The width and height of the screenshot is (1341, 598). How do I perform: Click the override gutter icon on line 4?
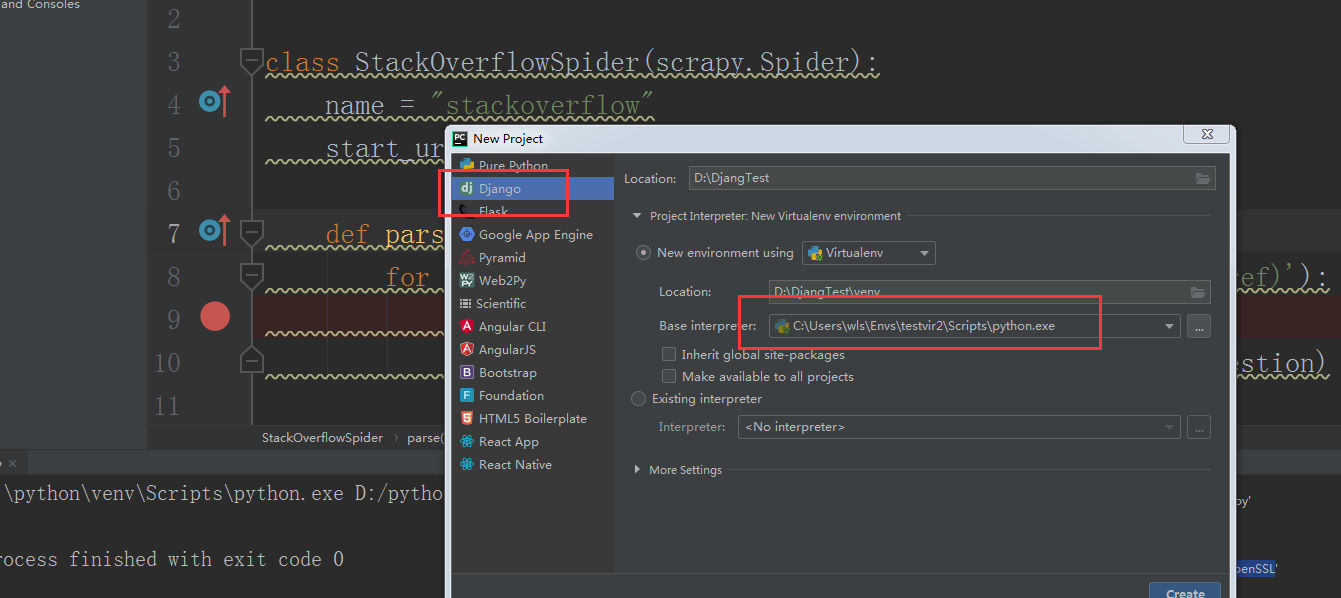[214, 101]
